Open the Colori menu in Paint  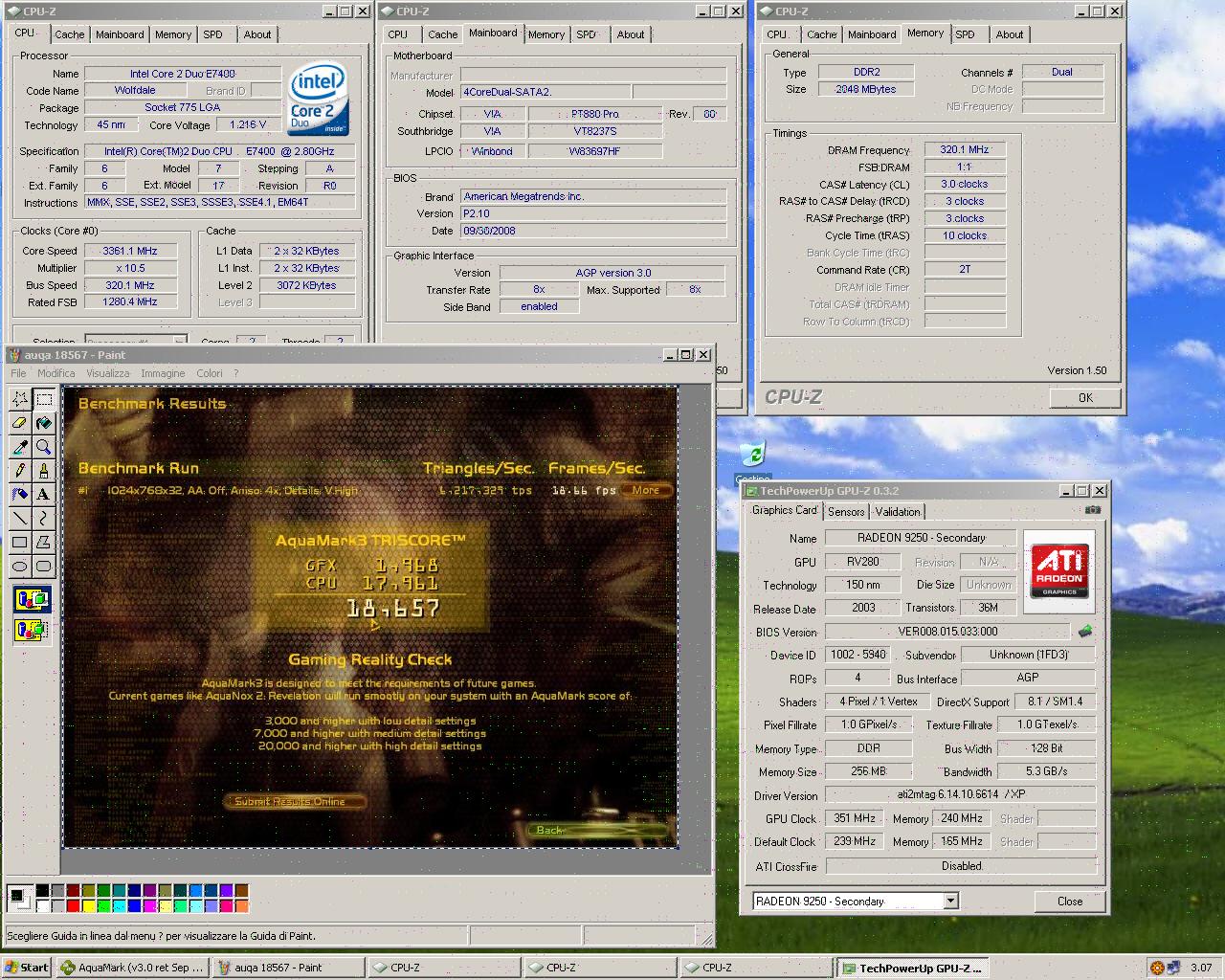coord(209,373)
